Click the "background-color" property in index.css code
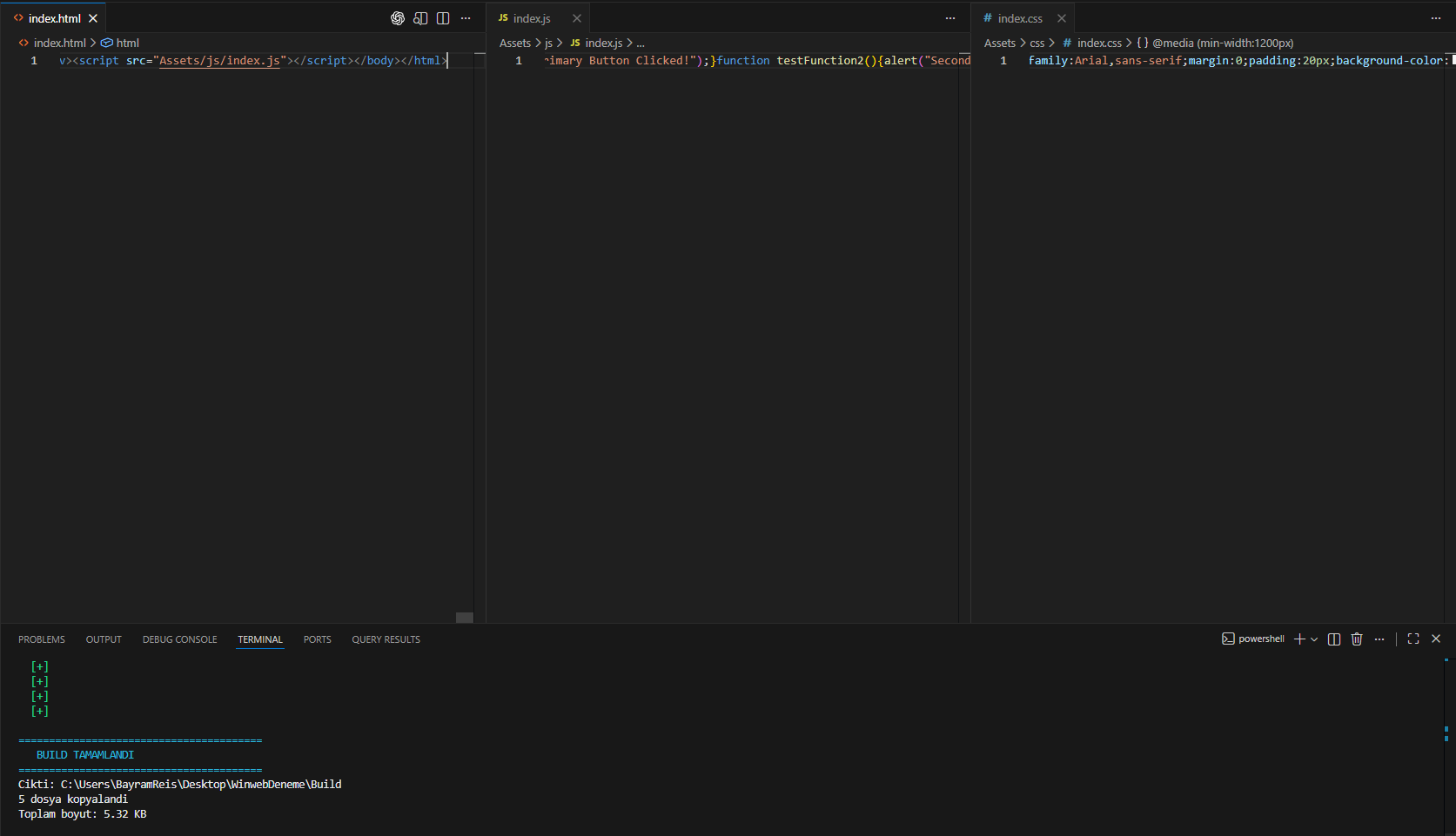 1390,61
